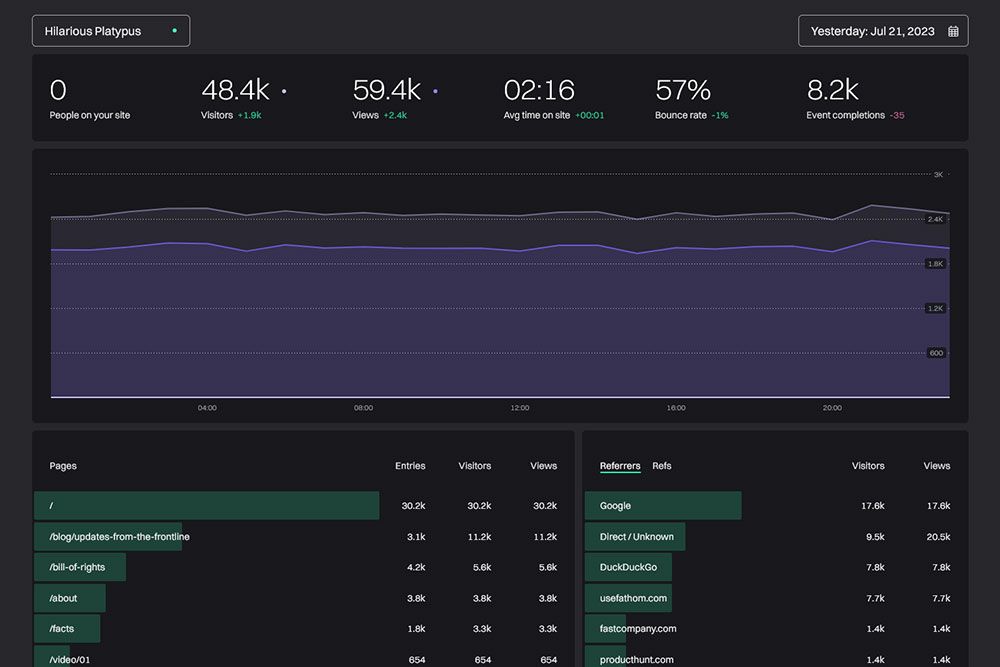The width and height of the screenshot is (1000, 667).
Task: Toggle the Views series purple dot
Action: 435,91
